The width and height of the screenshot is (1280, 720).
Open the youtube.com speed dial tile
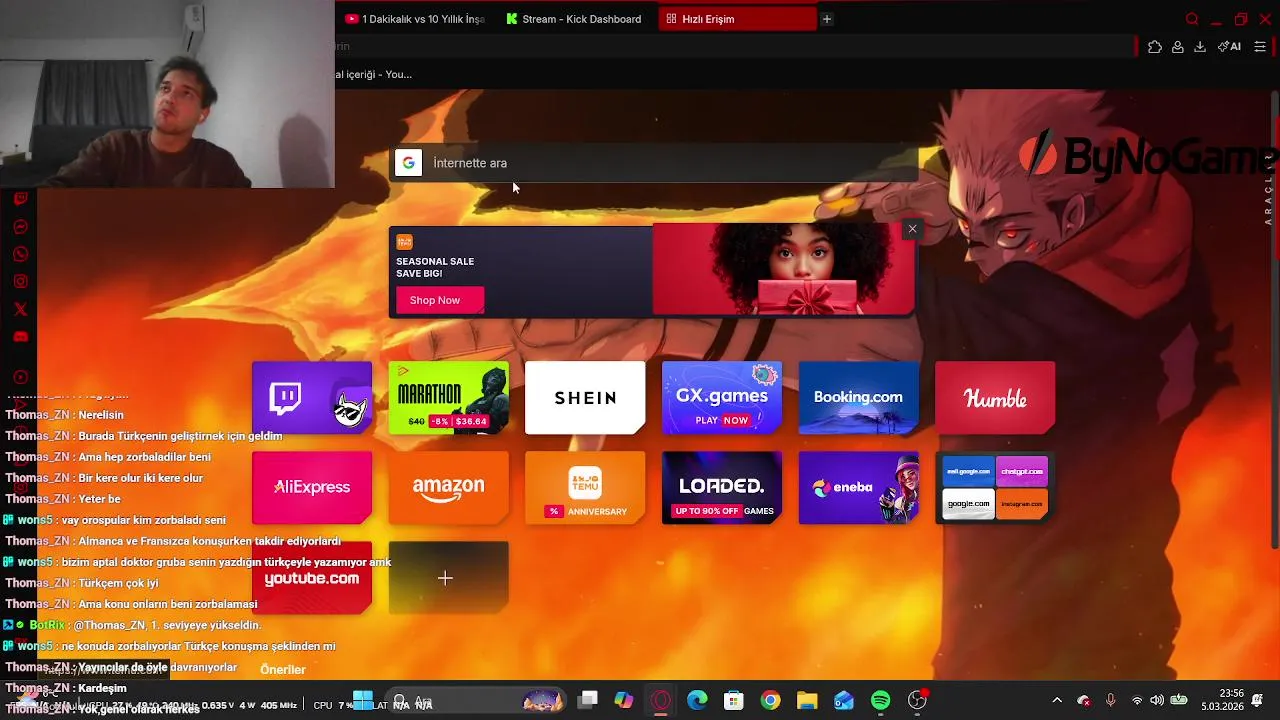point(312,578)
